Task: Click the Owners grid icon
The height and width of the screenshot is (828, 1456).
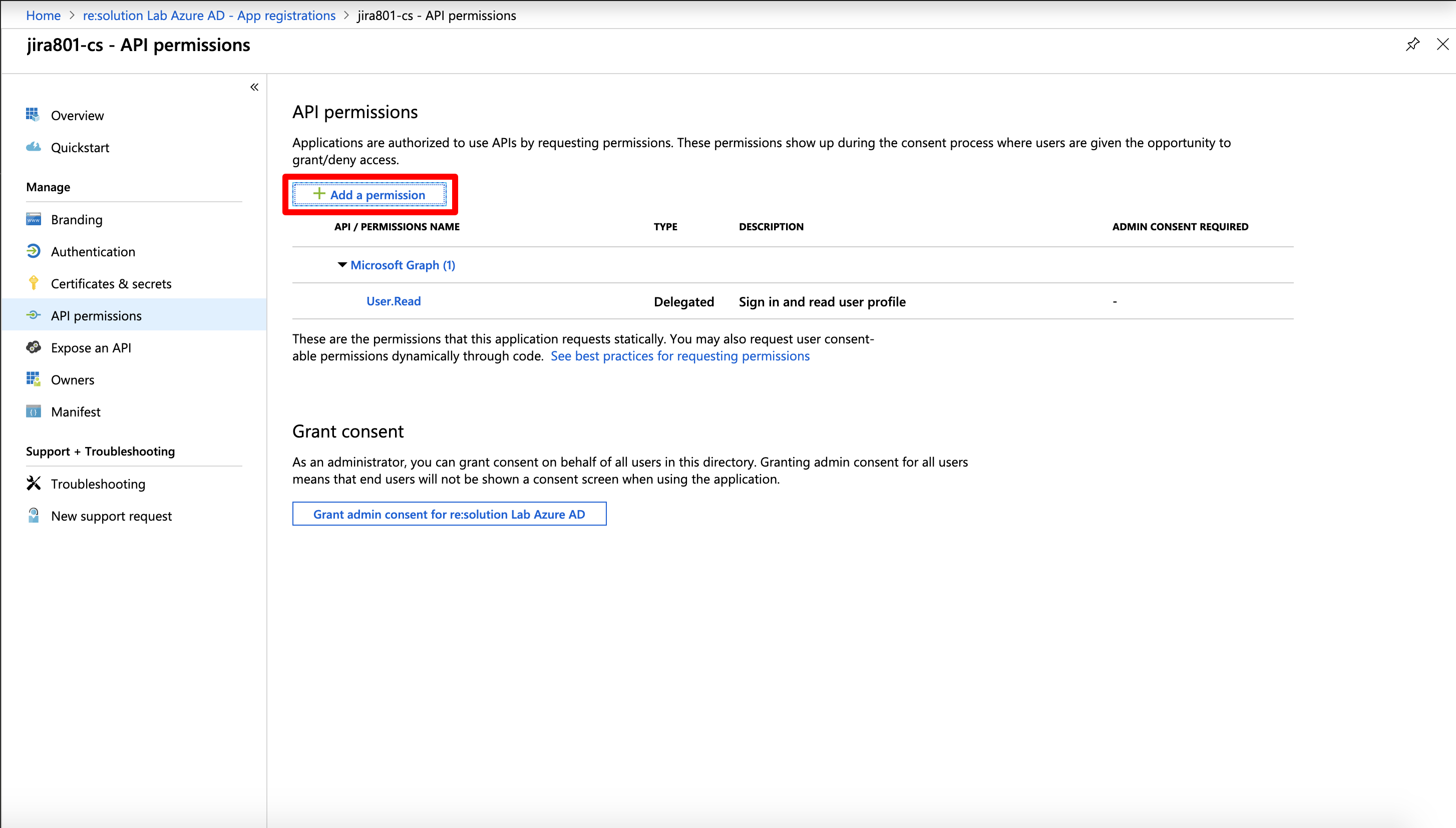Action: (33, 379)
